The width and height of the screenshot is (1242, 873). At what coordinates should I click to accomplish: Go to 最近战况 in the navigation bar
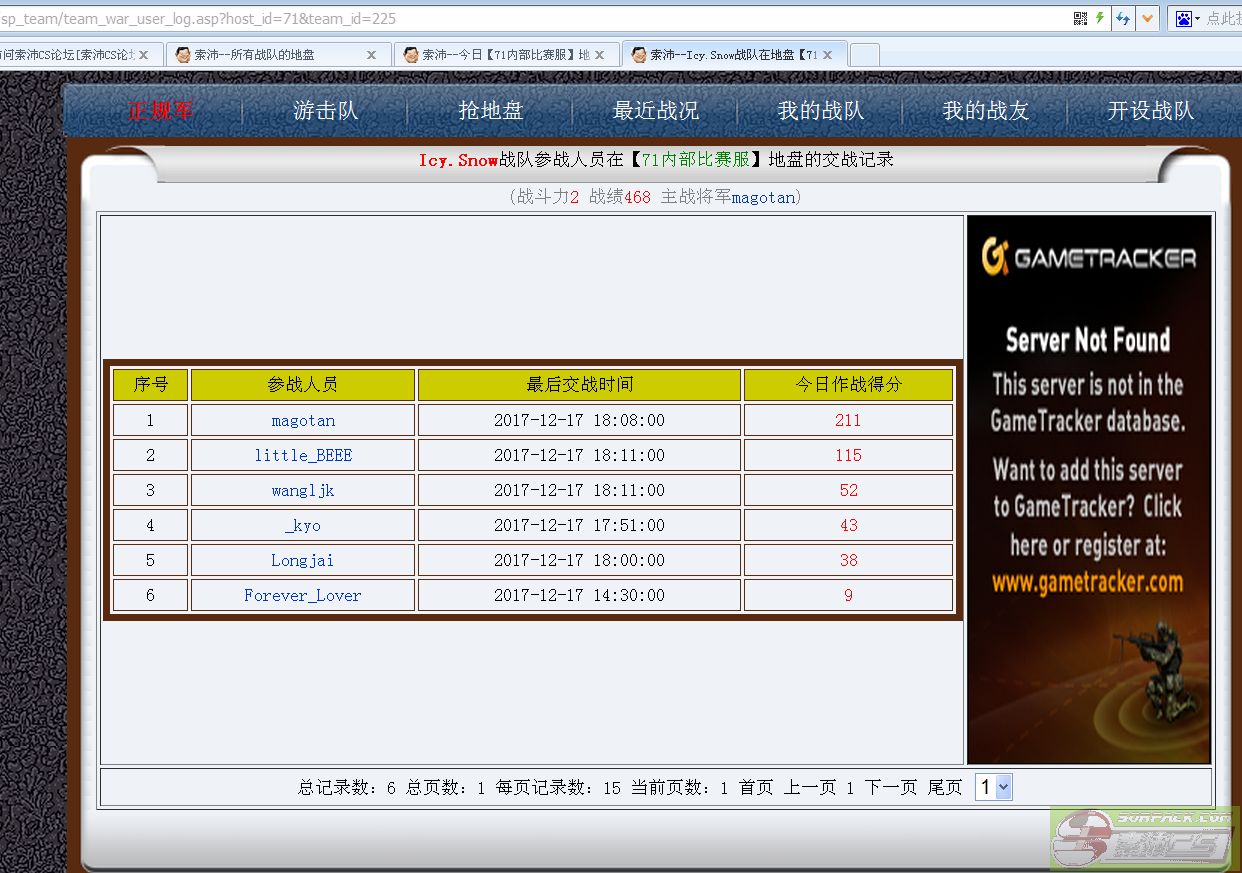click(x=655, y=111)
